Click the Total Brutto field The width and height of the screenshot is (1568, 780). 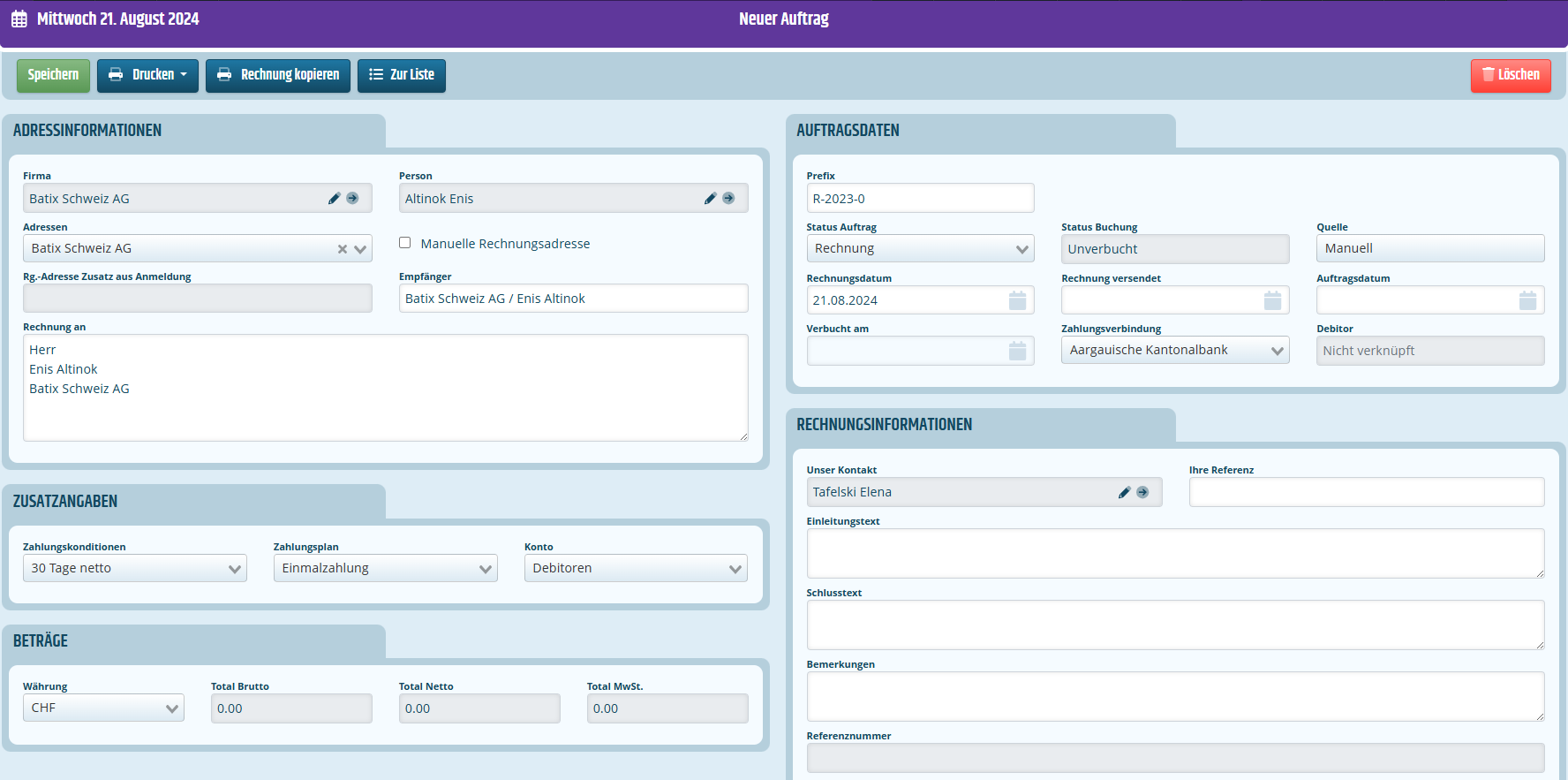point(291,708)
